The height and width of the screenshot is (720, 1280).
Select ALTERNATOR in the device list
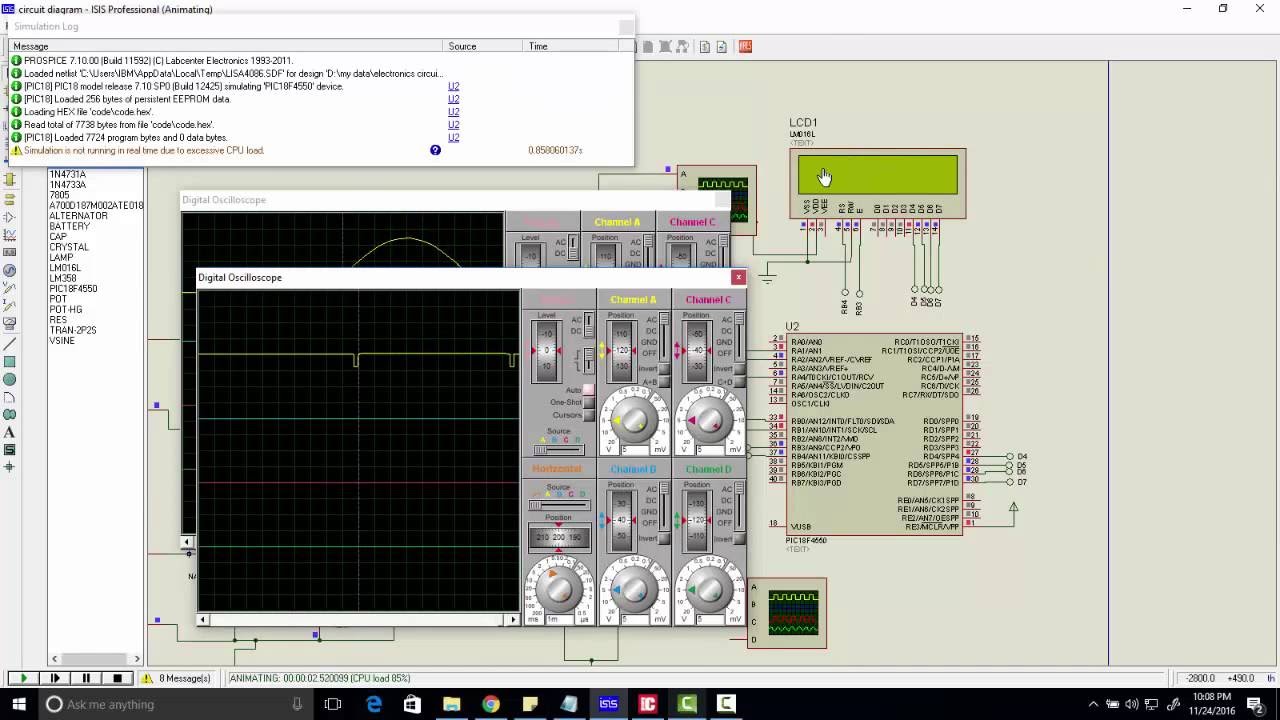(x=78, y=216)
